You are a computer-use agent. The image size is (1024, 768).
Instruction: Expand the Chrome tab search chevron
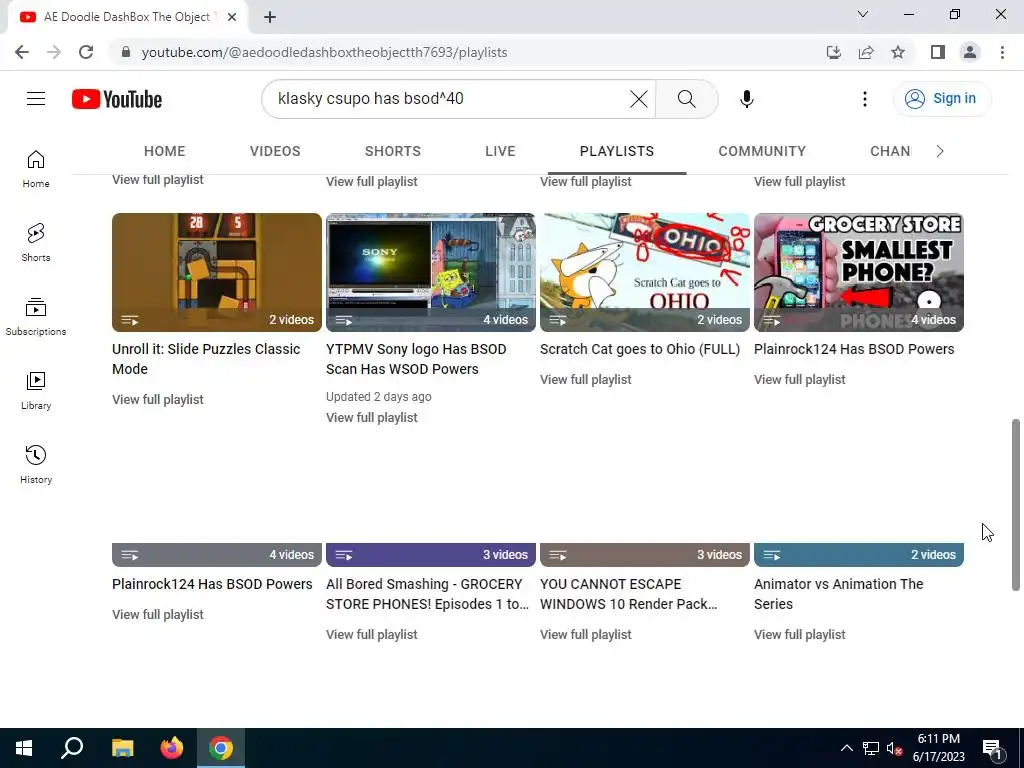click(x=863, y=14)
